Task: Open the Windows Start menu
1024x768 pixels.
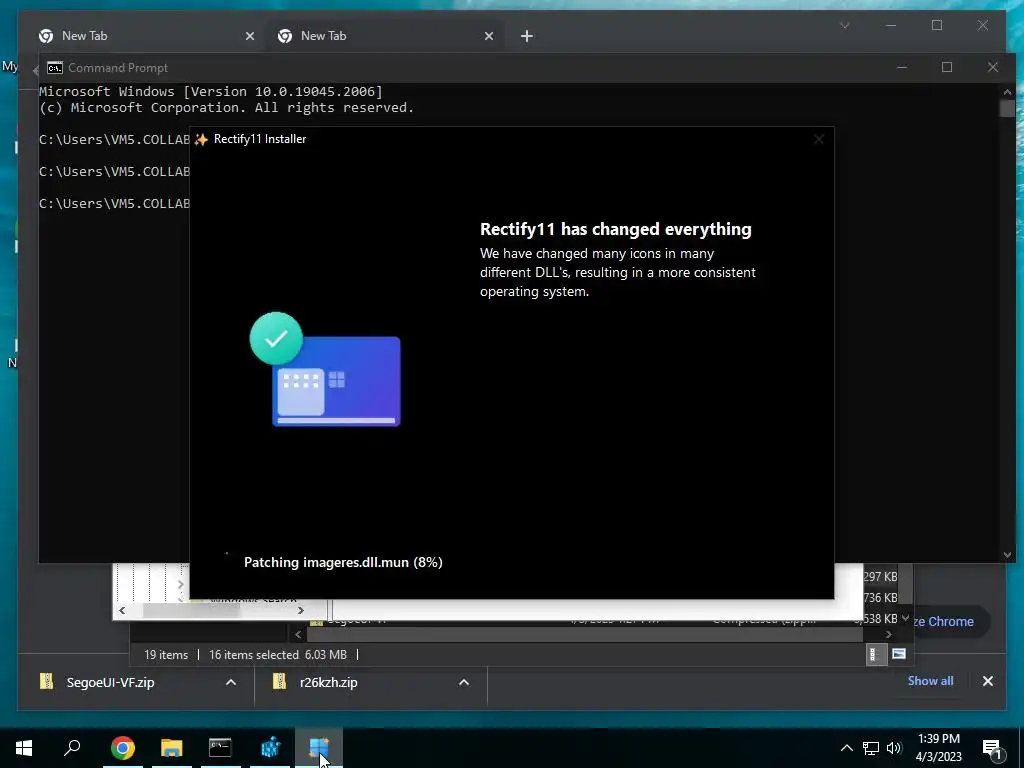Action: [x=24, y=748]
